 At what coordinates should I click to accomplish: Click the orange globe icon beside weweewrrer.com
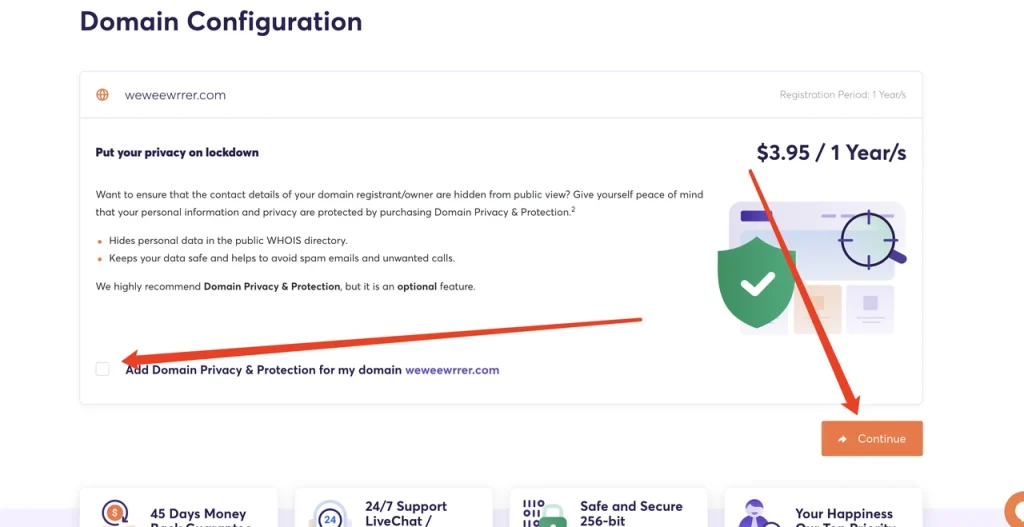pos(103,95)
